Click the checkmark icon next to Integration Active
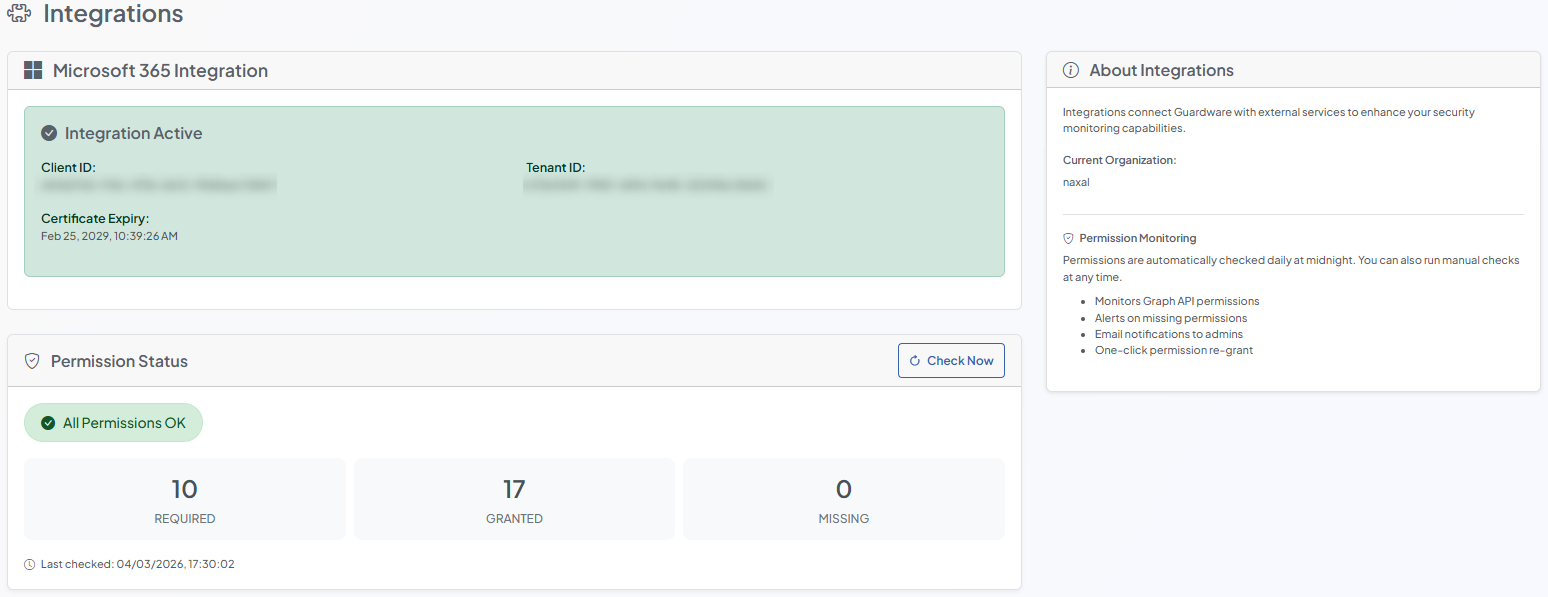The width and height of the screenshot is (1548, 597). [49, 133]
